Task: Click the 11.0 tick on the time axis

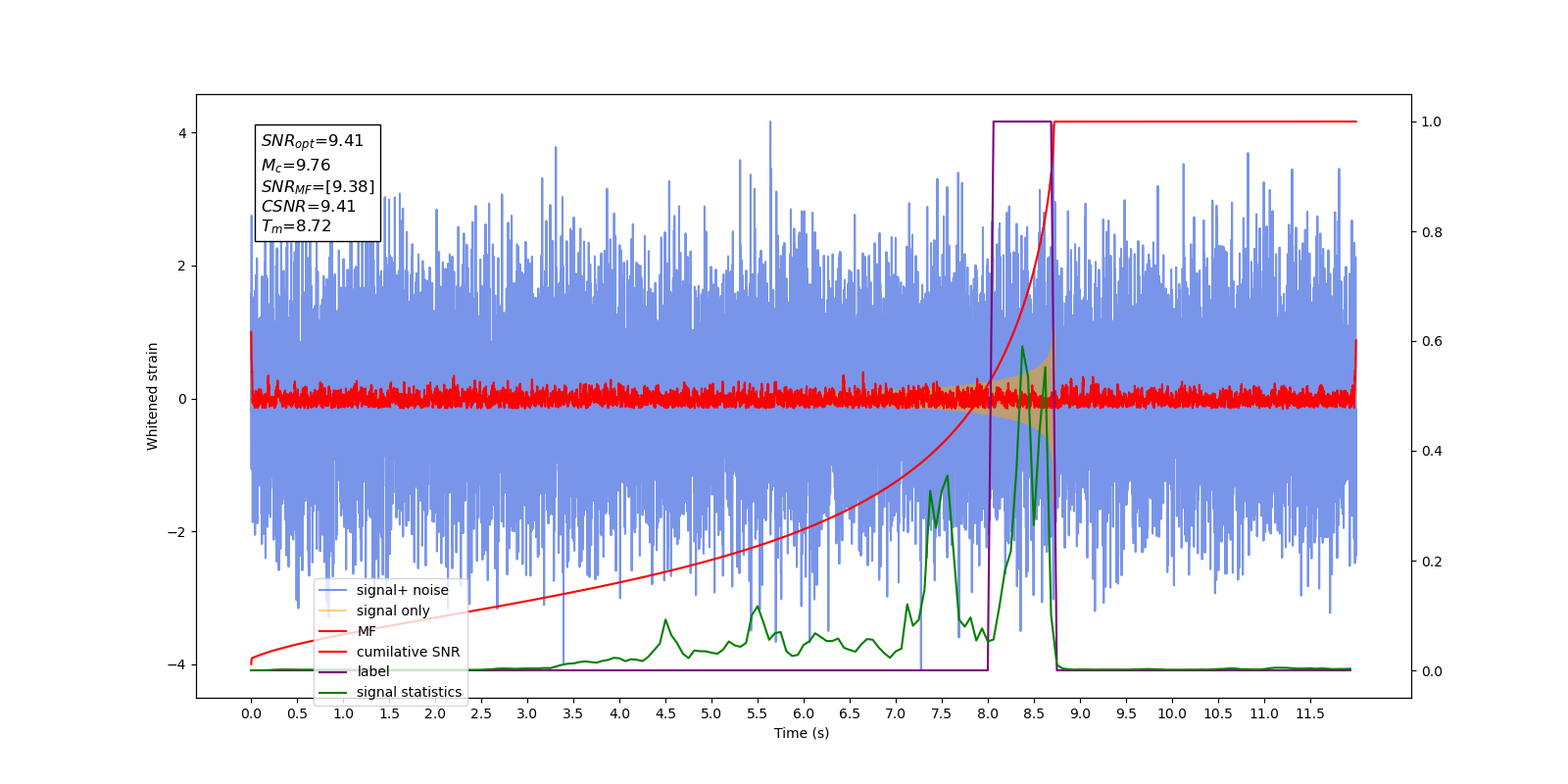Action: tap(1264, 713)
